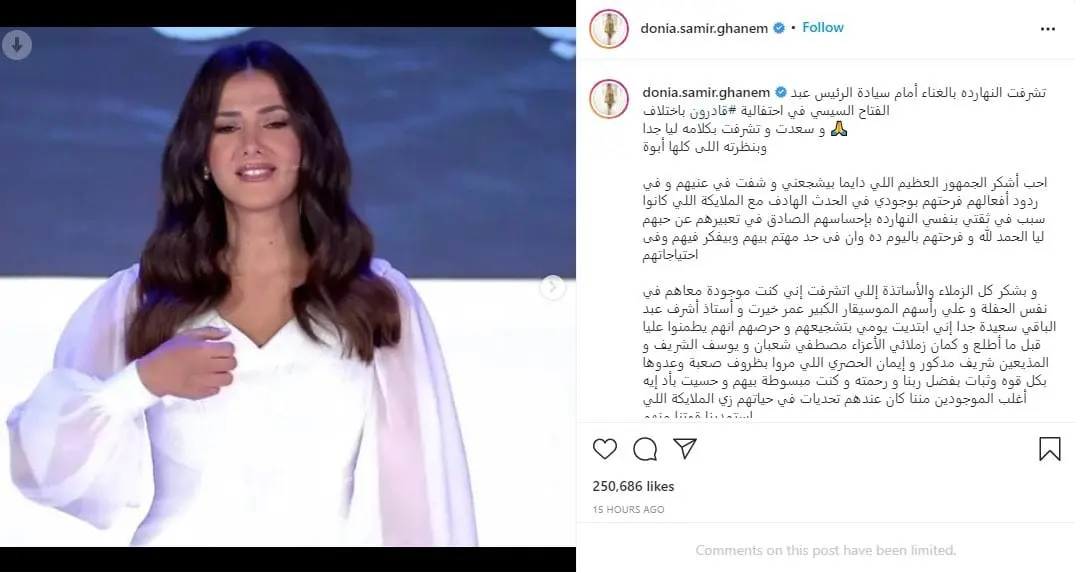
Task: Open comments via the speech bubble icon
Action: point(644,449)
